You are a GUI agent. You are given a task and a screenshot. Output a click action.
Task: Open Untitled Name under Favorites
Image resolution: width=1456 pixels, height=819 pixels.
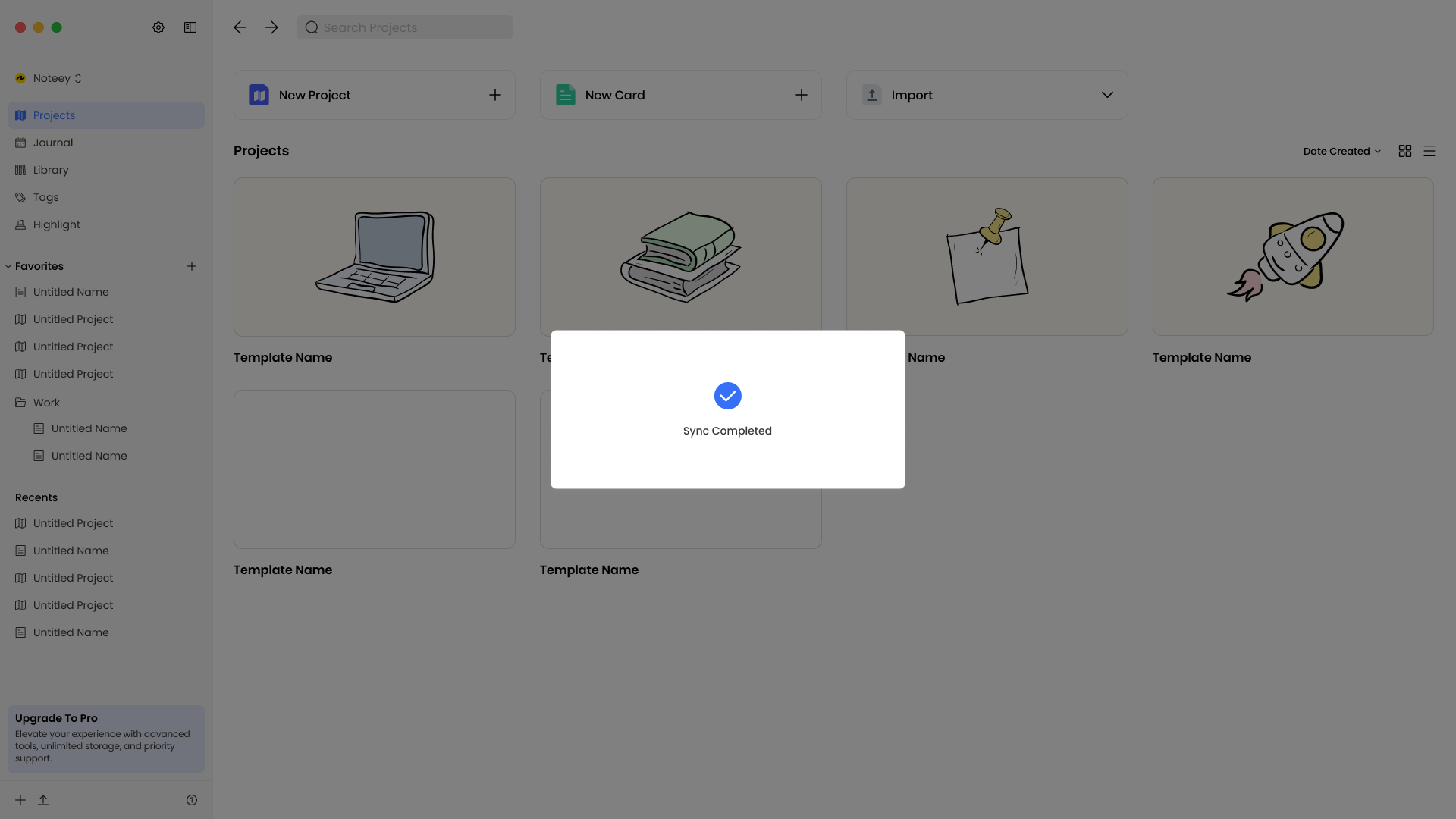click(x=106, y=292)
